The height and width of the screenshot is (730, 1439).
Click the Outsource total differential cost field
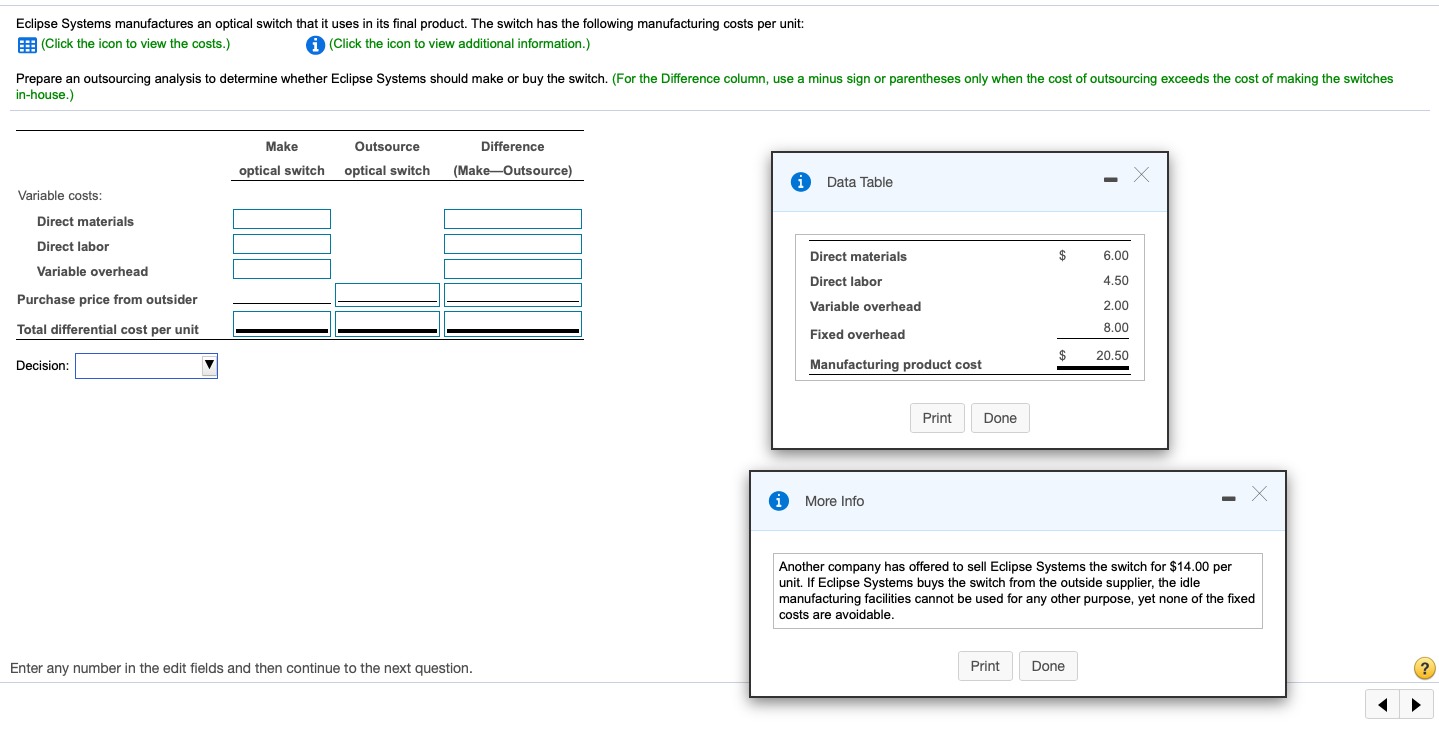[x=387, y=323]
